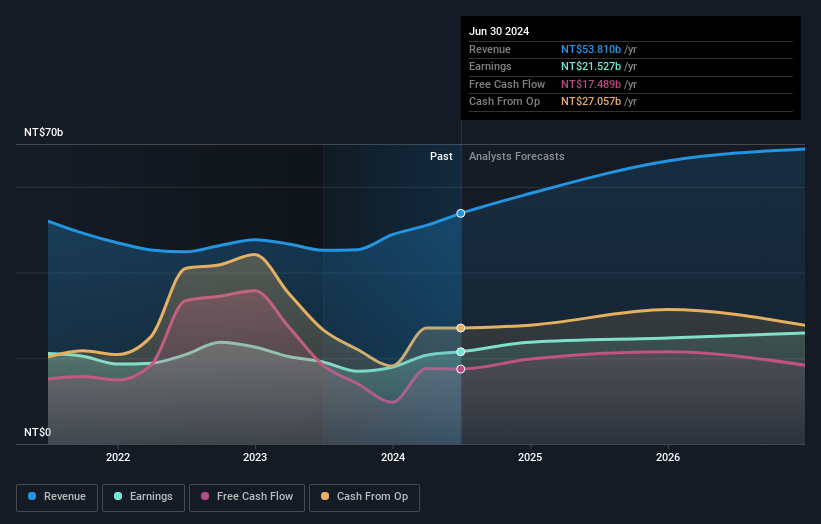This screenshot has height=524, width=821.
Task: Click the teal Earnings data point marker
Action: tap(461, 352)
